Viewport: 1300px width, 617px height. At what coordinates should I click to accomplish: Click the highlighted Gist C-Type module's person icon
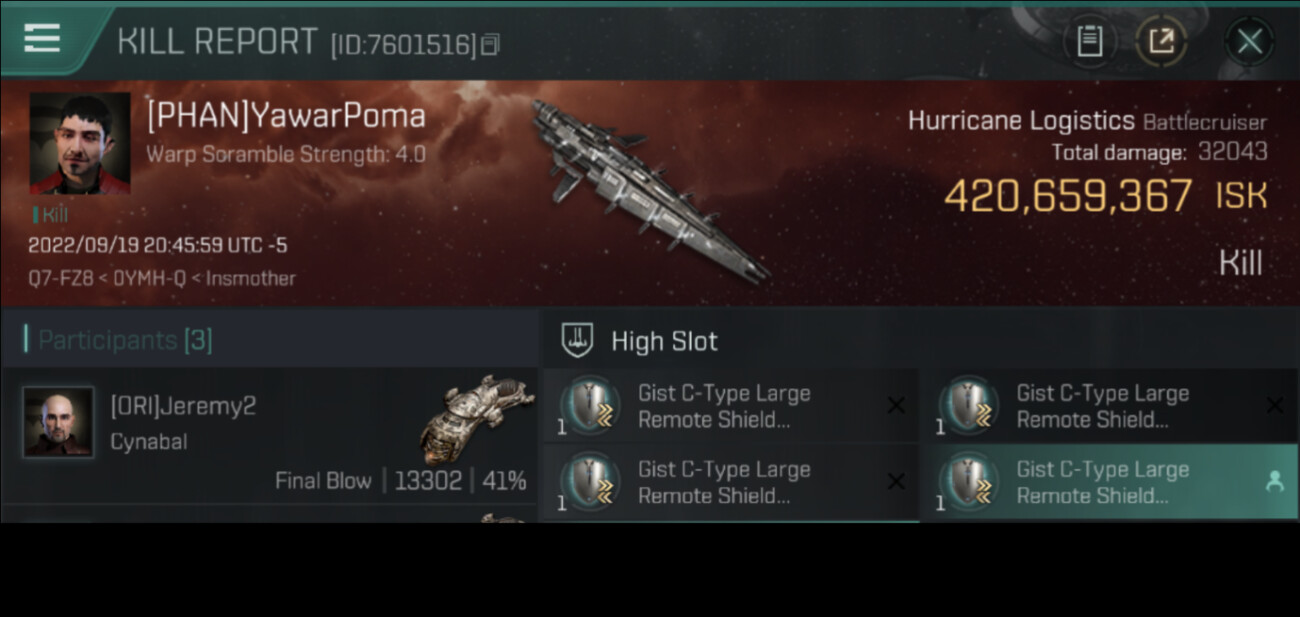coord(1274,482)
